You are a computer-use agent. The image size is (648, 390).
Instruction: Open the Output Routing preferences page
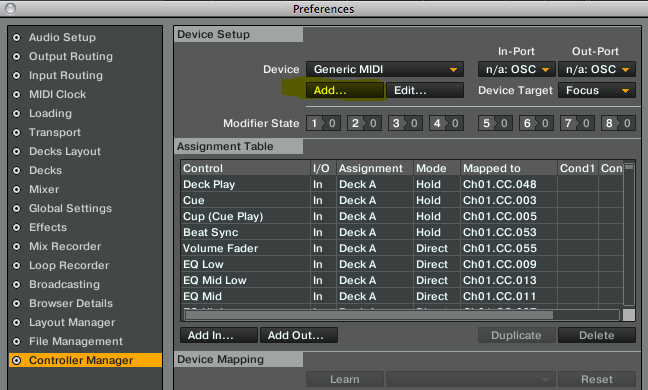pyautogui.click(x=85, y=56)
